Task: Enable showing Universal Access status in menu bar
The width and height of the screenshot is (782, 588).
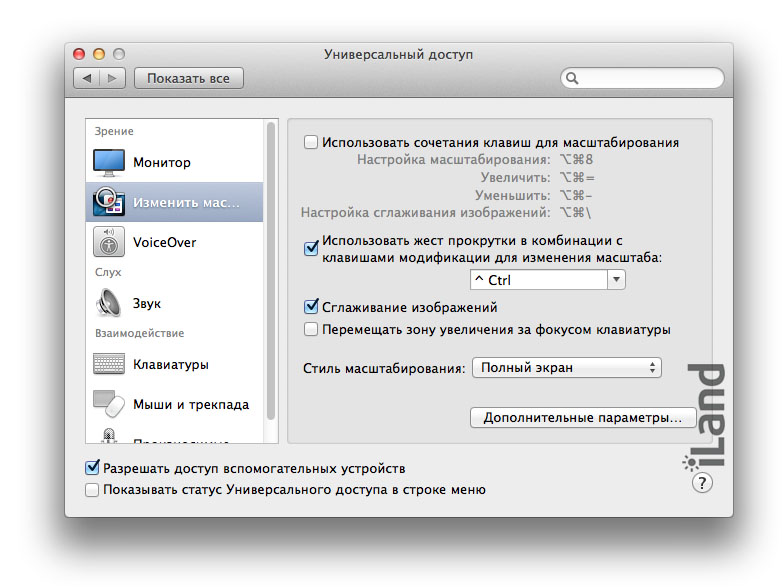Action: 93,490
